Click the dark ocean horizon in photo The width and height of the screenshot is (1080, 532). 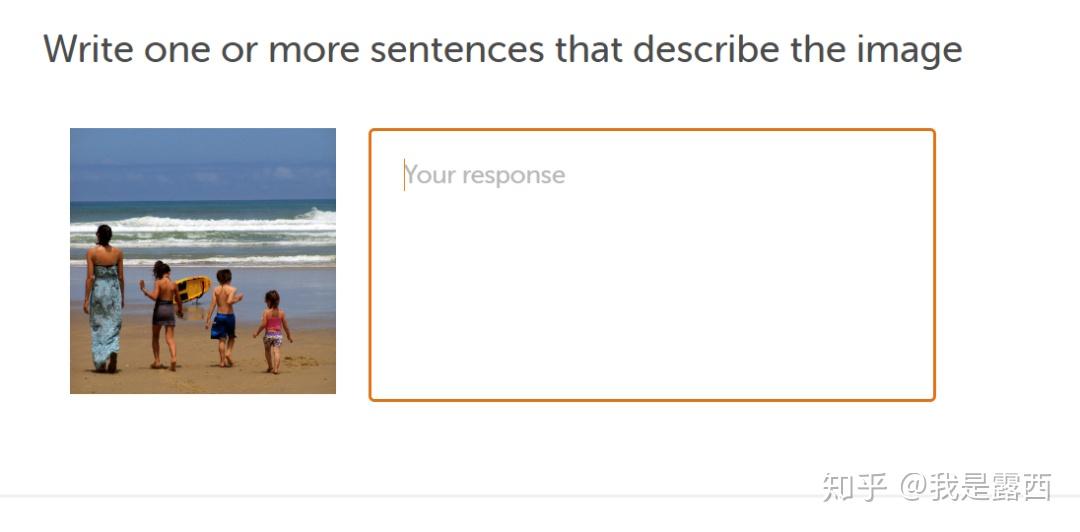[x=203, y=205]
